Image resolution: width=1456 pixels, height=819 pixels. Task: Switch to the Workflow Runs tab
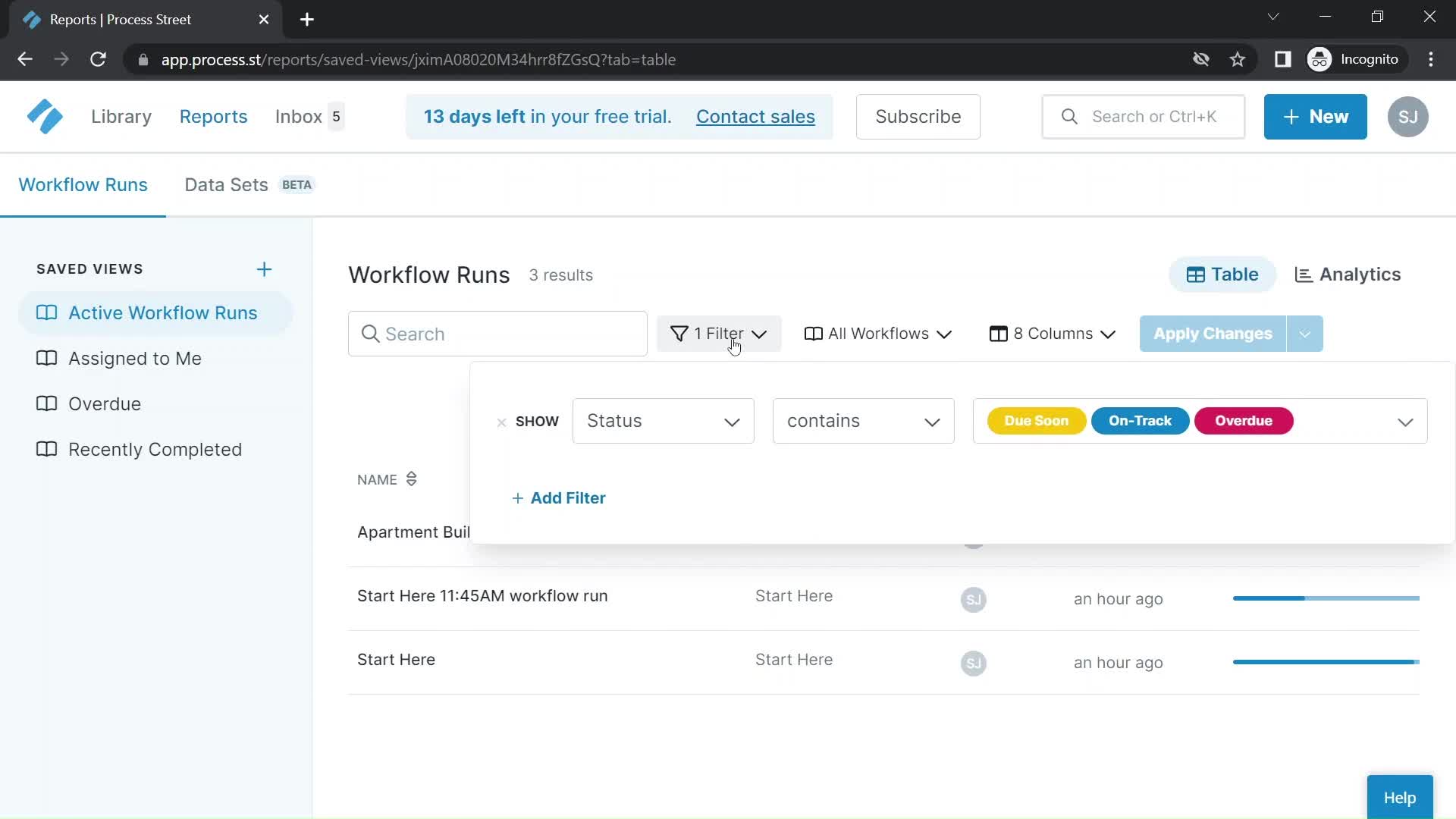[83, 185]
